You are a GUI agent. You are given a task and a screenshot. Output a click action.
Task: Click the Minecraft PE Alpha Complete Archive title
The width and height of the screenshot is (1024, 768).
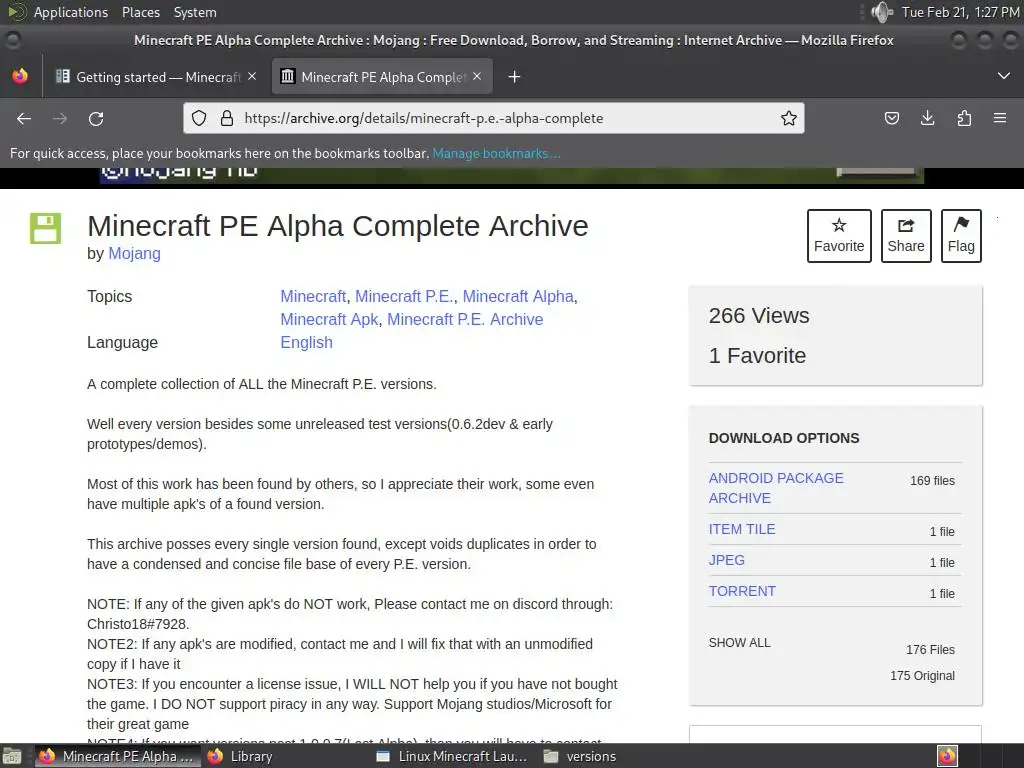[338, 226]
